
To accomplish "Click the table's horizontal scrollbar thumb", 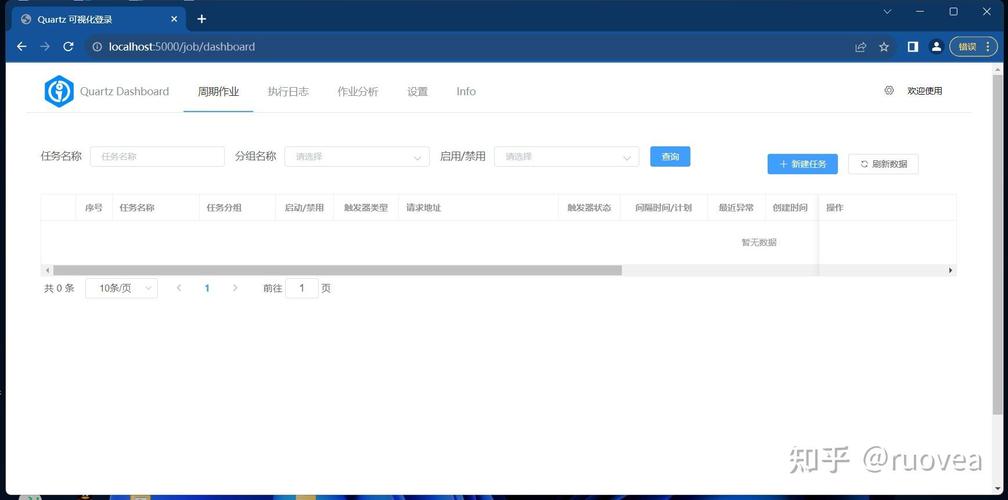I will coord(338,271).
